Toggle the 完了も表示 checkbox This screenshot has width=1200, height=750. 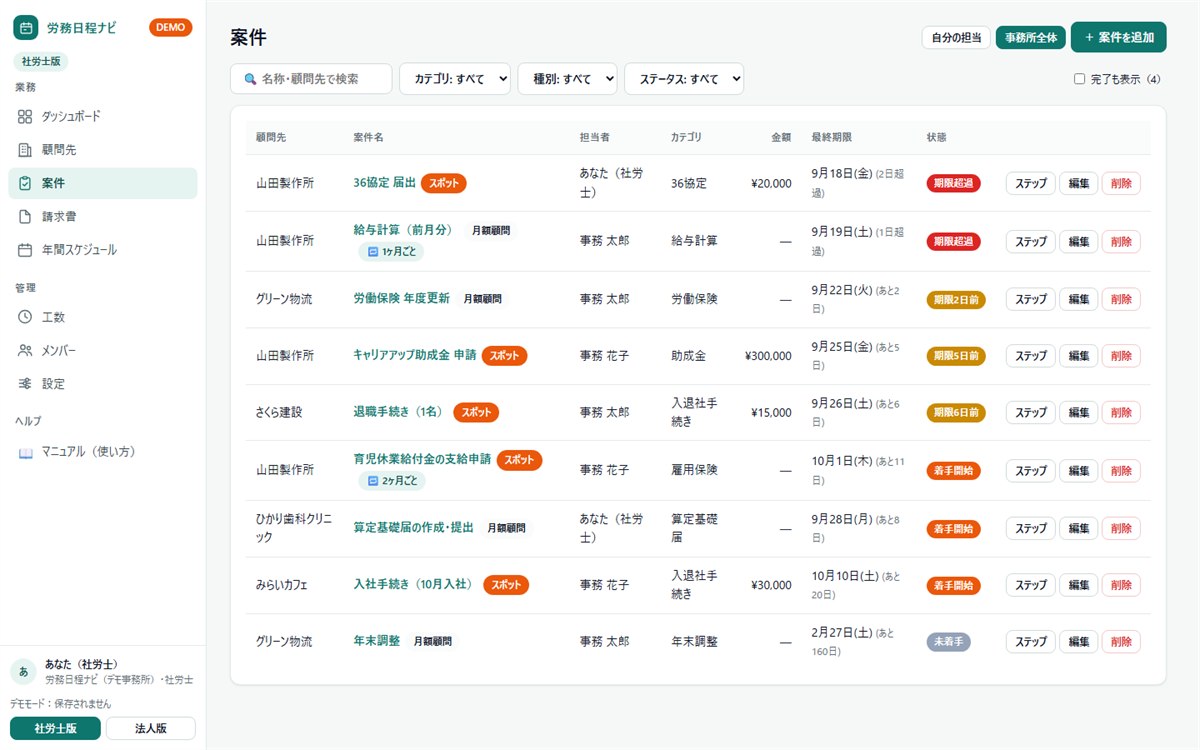pyautogui.click(x=1079, y=79)
